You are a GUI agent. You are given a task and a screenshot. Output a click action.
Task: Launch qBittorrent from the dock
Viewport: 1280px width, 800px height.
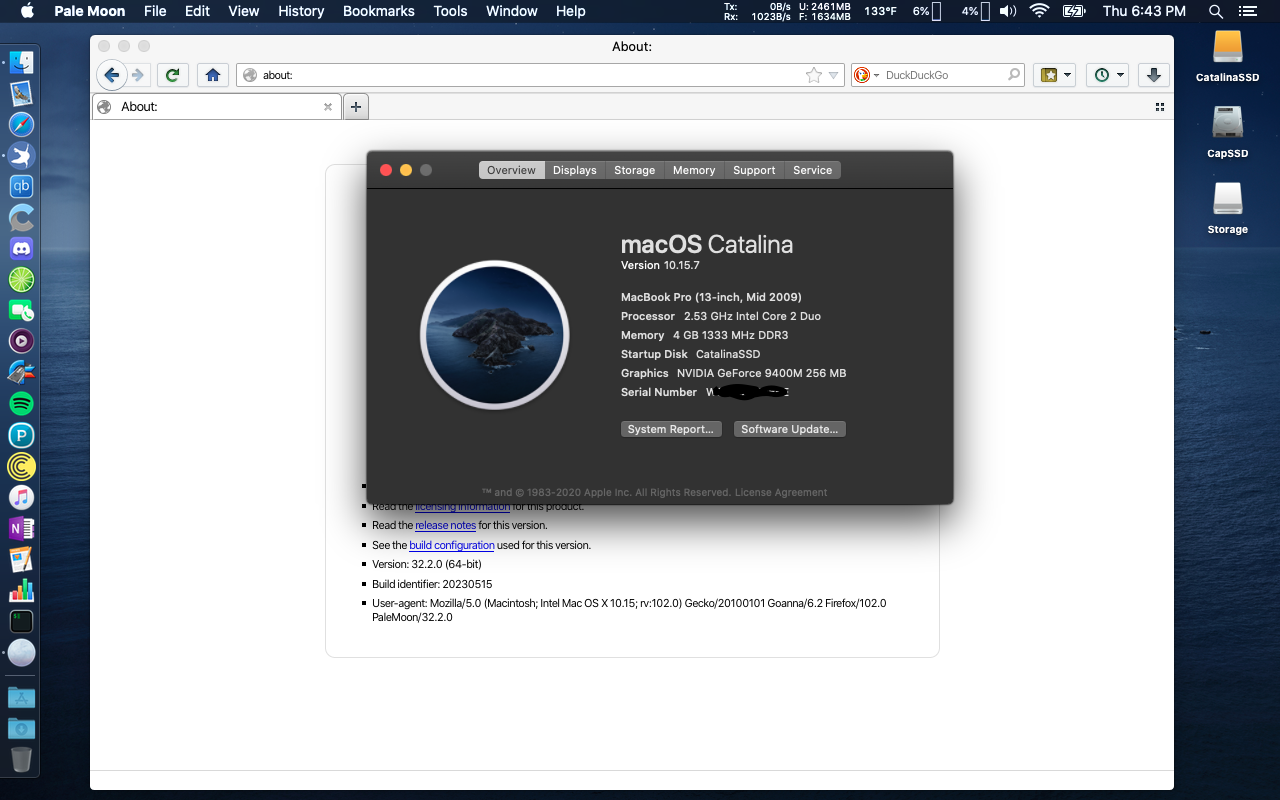[x=21, y=186]
